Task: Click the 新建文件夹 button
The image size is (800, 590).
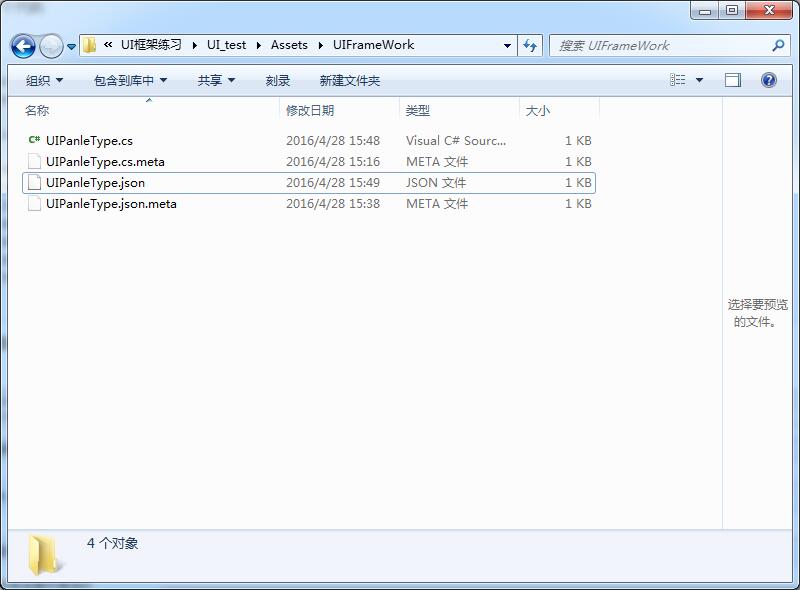Action: coord(349,80)
